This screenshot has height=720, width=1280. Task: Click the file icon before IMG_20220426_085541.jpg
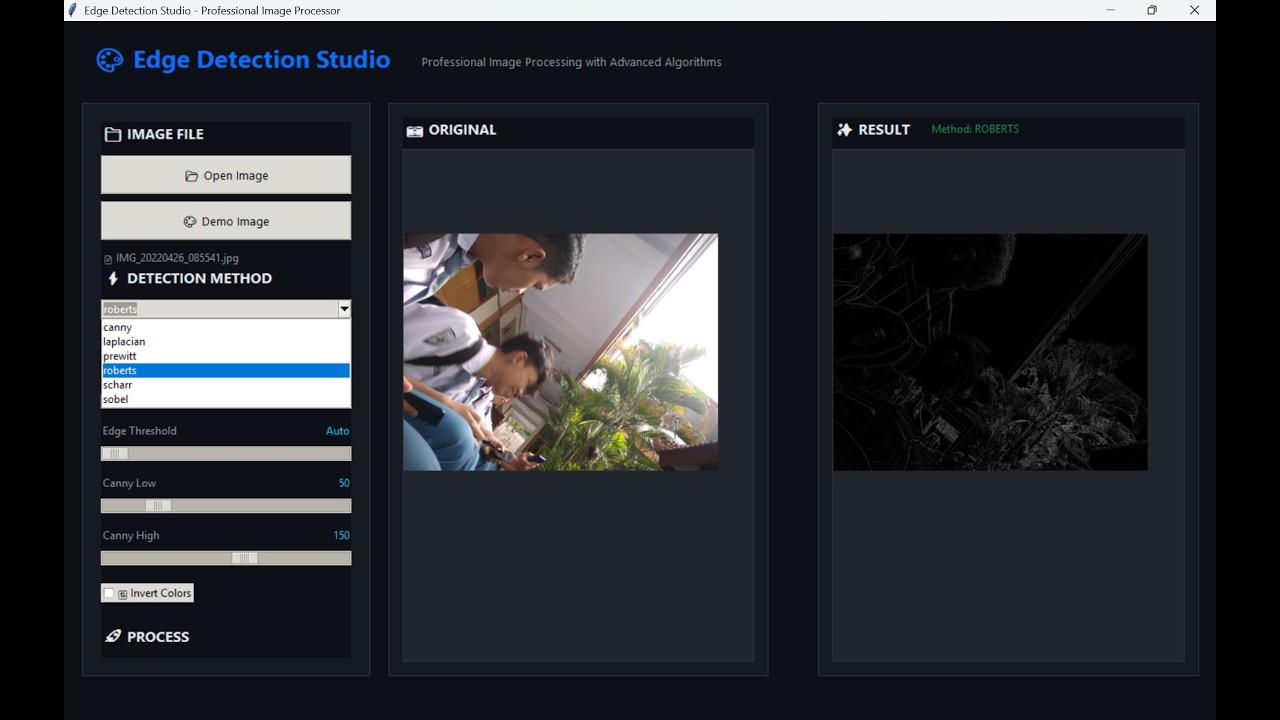point(108,259)
